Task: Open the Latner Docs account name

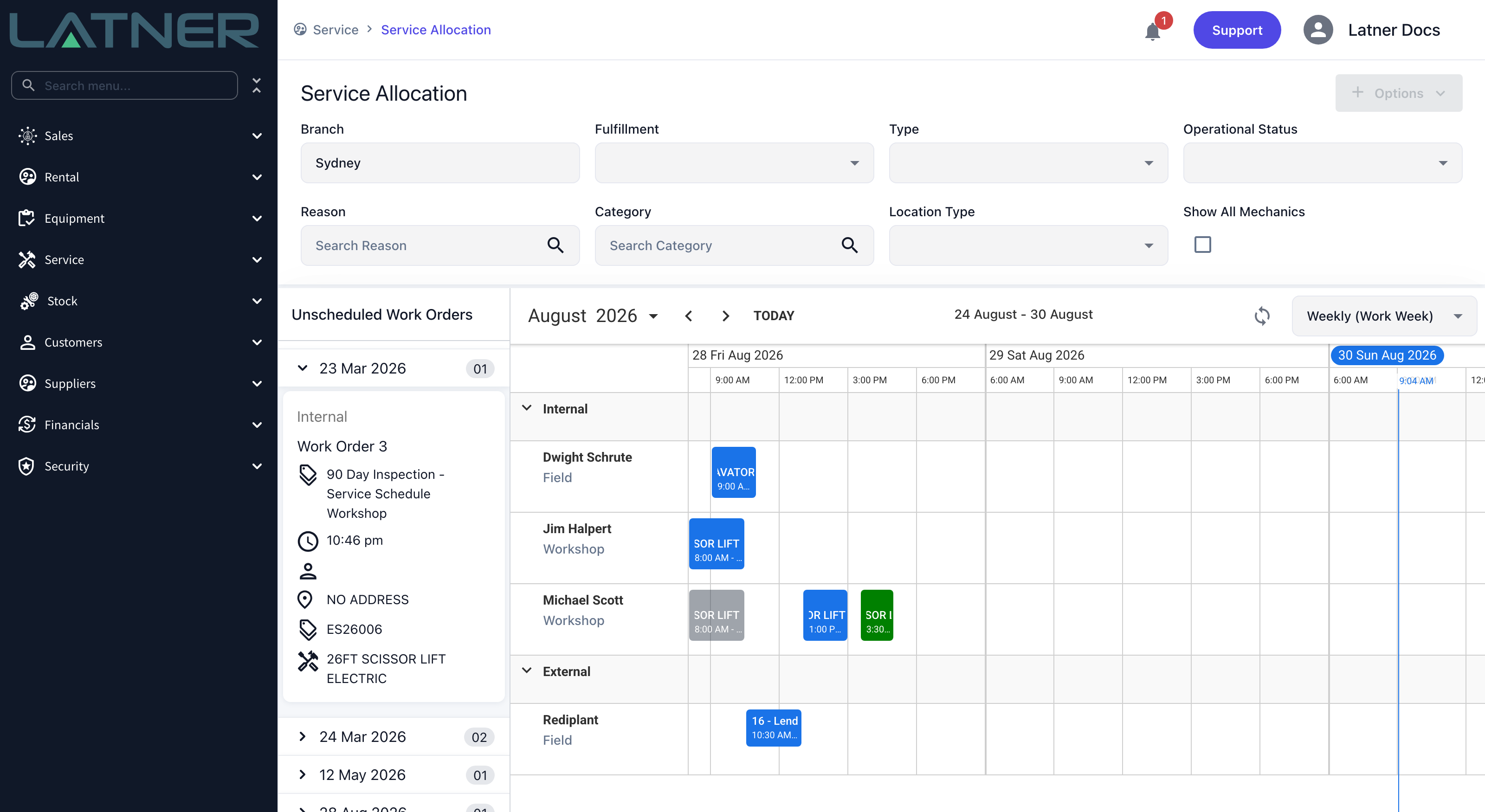Action: (1393, 30)
